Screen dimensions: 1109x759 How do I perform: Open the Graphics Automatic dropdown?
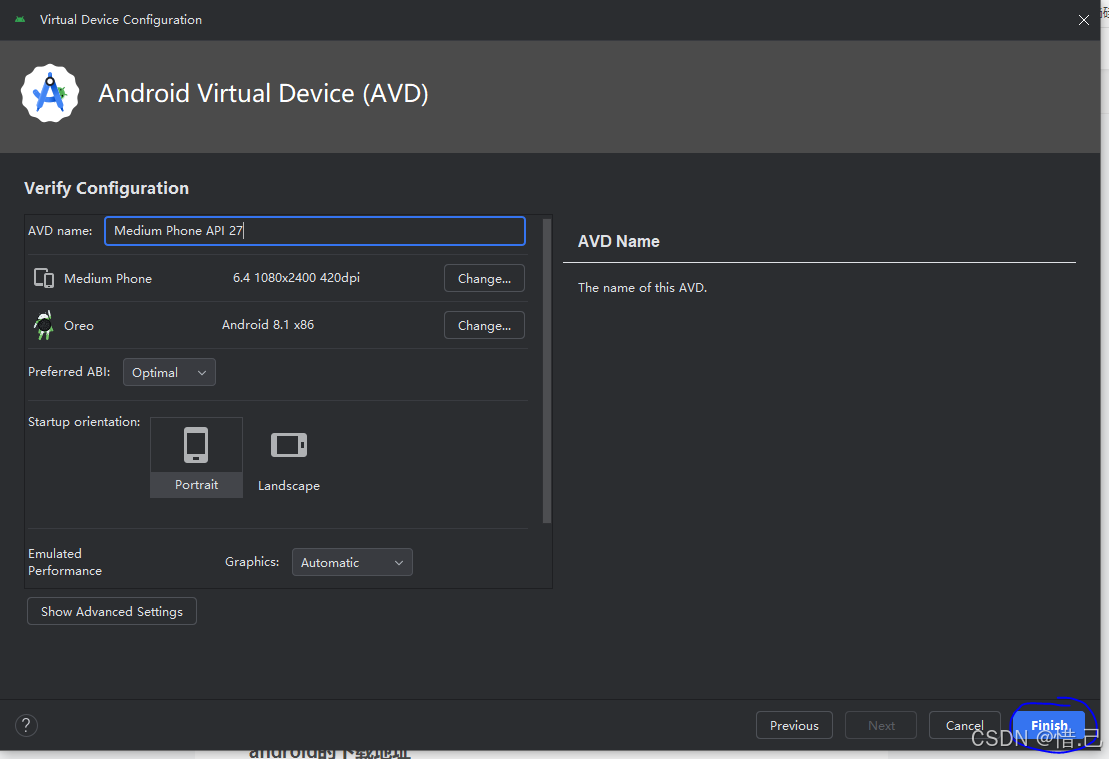tap(352, 562)
